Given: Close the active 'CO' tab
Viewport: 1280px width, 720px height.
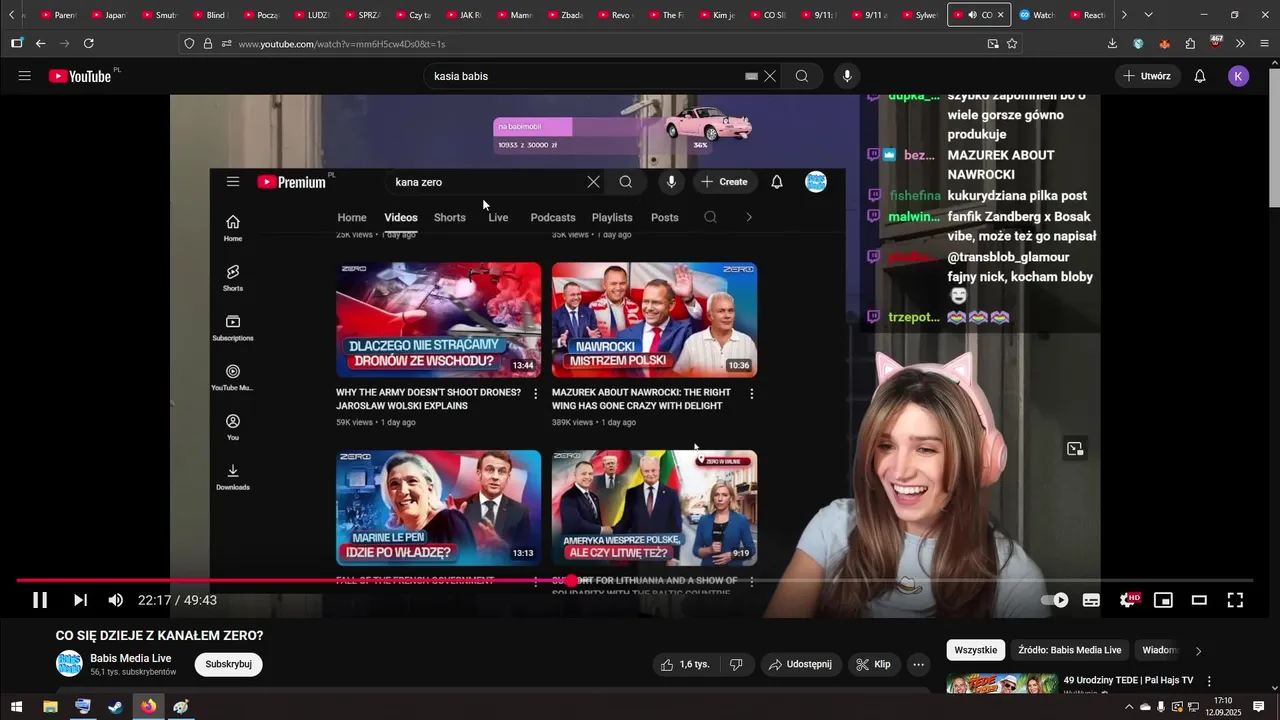Looking at the screenshot, I should 1000,15.
